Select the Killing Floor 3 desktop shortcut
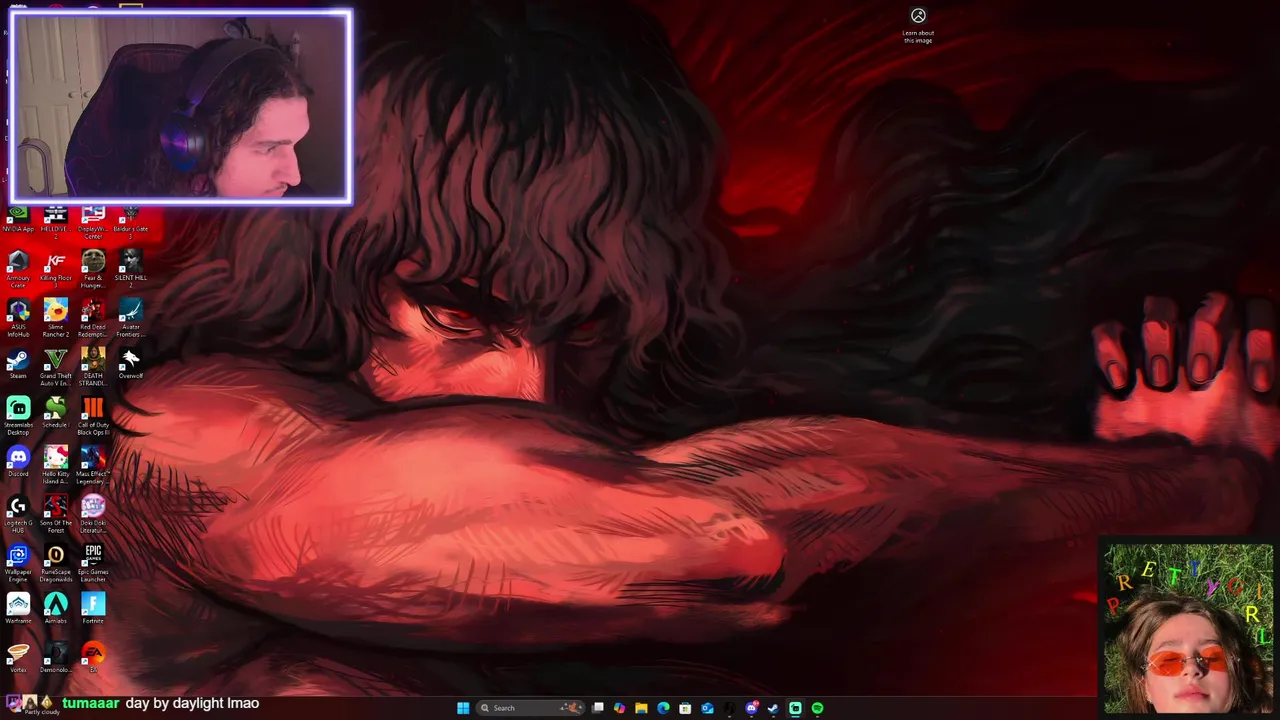The image size is (1280, 720). (55, 269)
